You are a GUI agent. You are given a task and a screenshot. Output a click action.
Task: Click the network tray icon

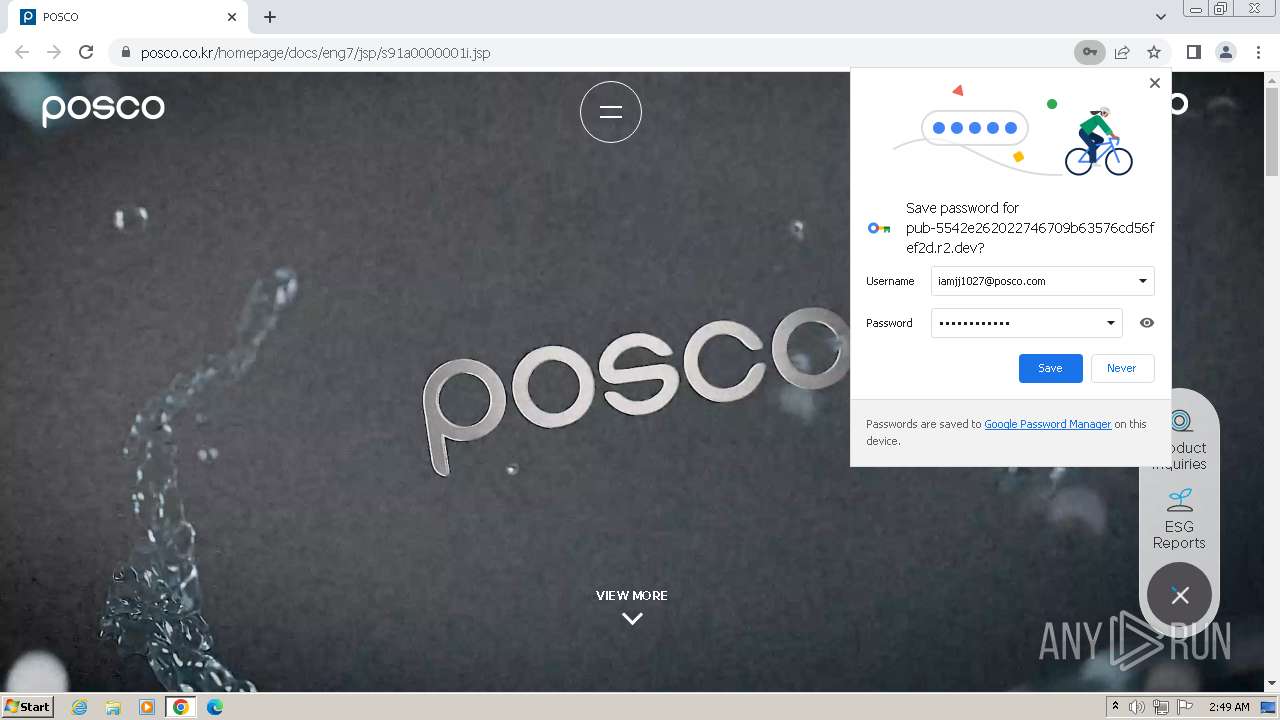click(x=1161, y=707)
